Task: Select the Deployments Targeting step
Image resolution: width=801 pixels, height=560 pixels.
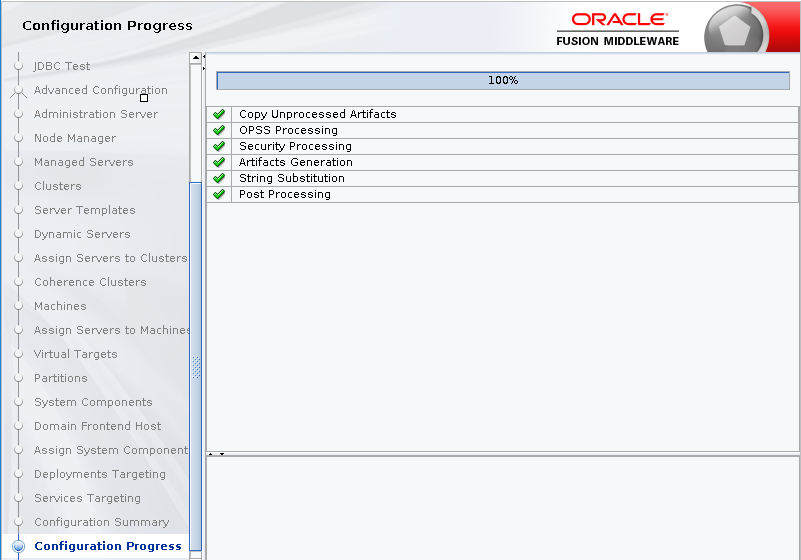Action: coord(99,474)
